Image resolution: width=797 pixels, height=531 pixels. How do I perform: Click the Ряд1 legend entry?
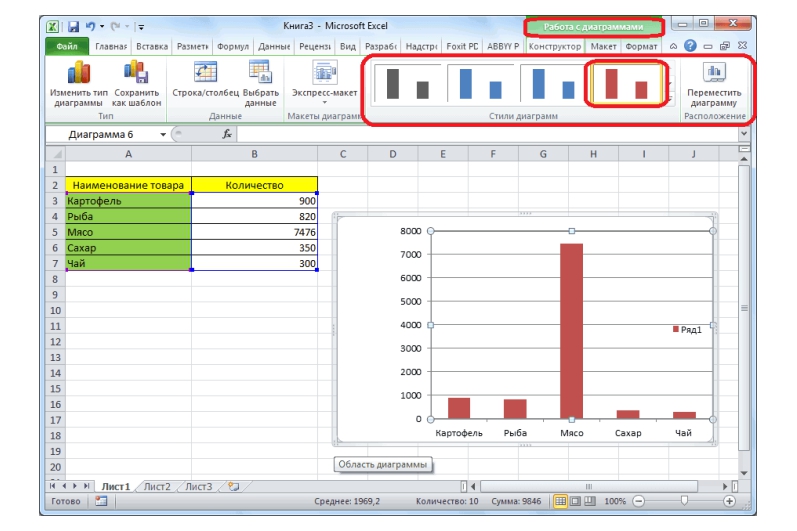(x=687, y=330)
